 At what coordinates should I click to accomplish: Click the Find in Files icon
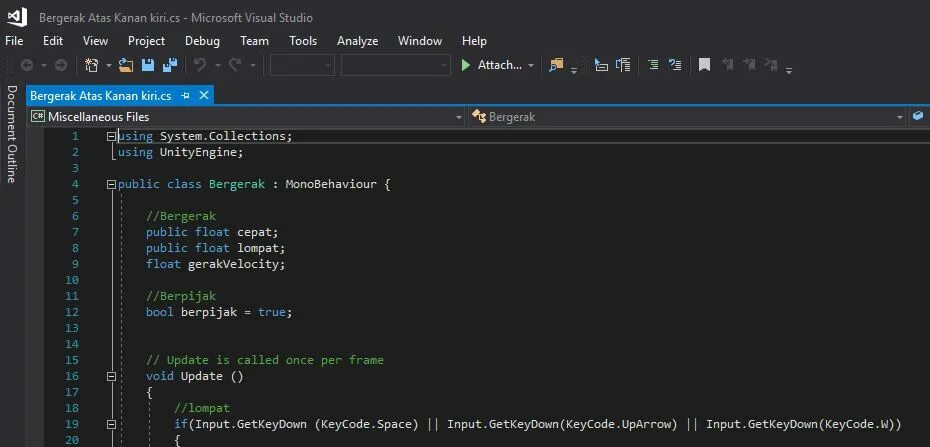[x=556, y=65]
